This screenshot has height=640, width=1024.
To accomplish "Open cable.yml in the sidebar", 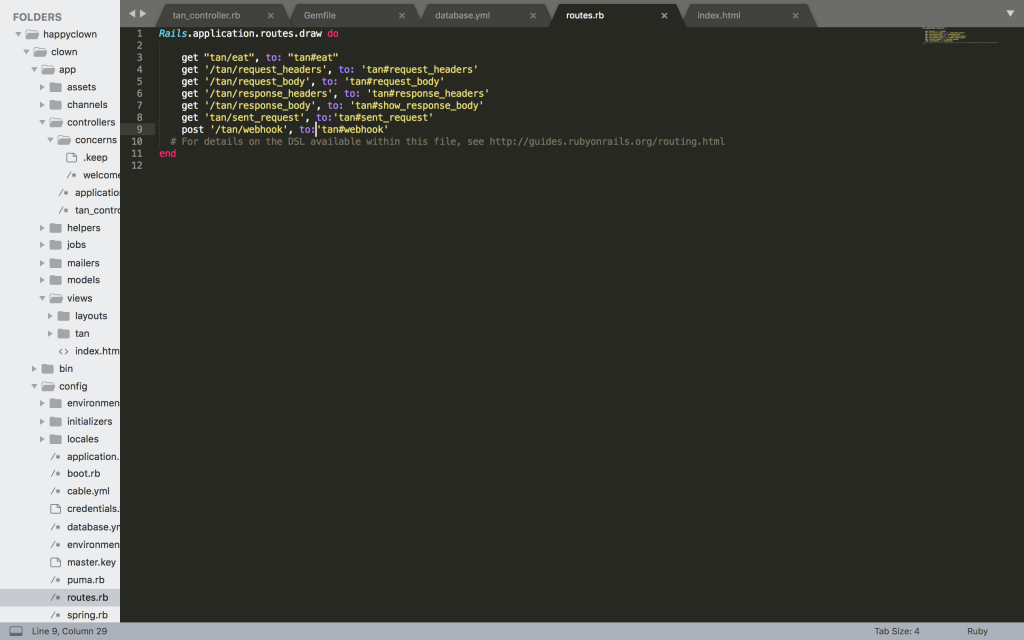I will click(88, 492).
